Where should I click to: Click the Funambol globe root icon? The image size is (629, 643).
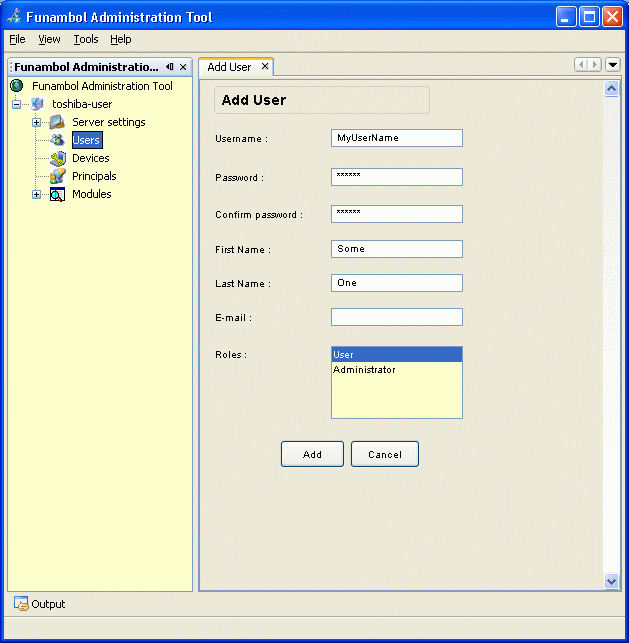17,86
